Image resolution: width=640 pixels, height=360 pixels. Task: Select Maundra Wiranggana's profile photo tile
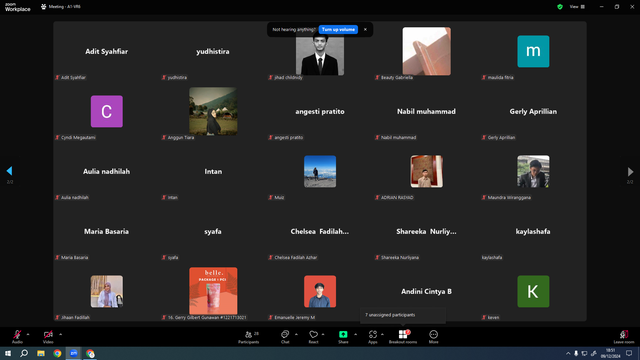tap(533, 171)
